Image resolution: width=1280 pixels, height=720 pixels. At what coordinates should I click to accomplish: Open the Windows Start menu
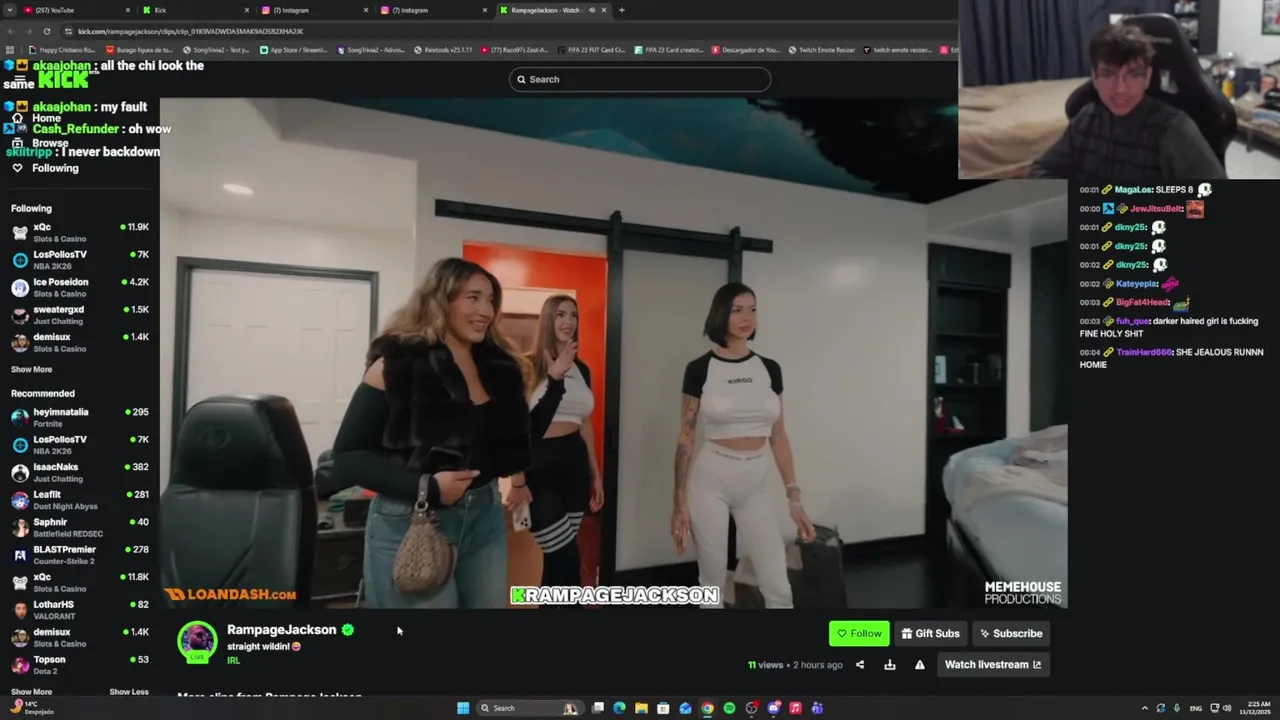tap(463, 708)
